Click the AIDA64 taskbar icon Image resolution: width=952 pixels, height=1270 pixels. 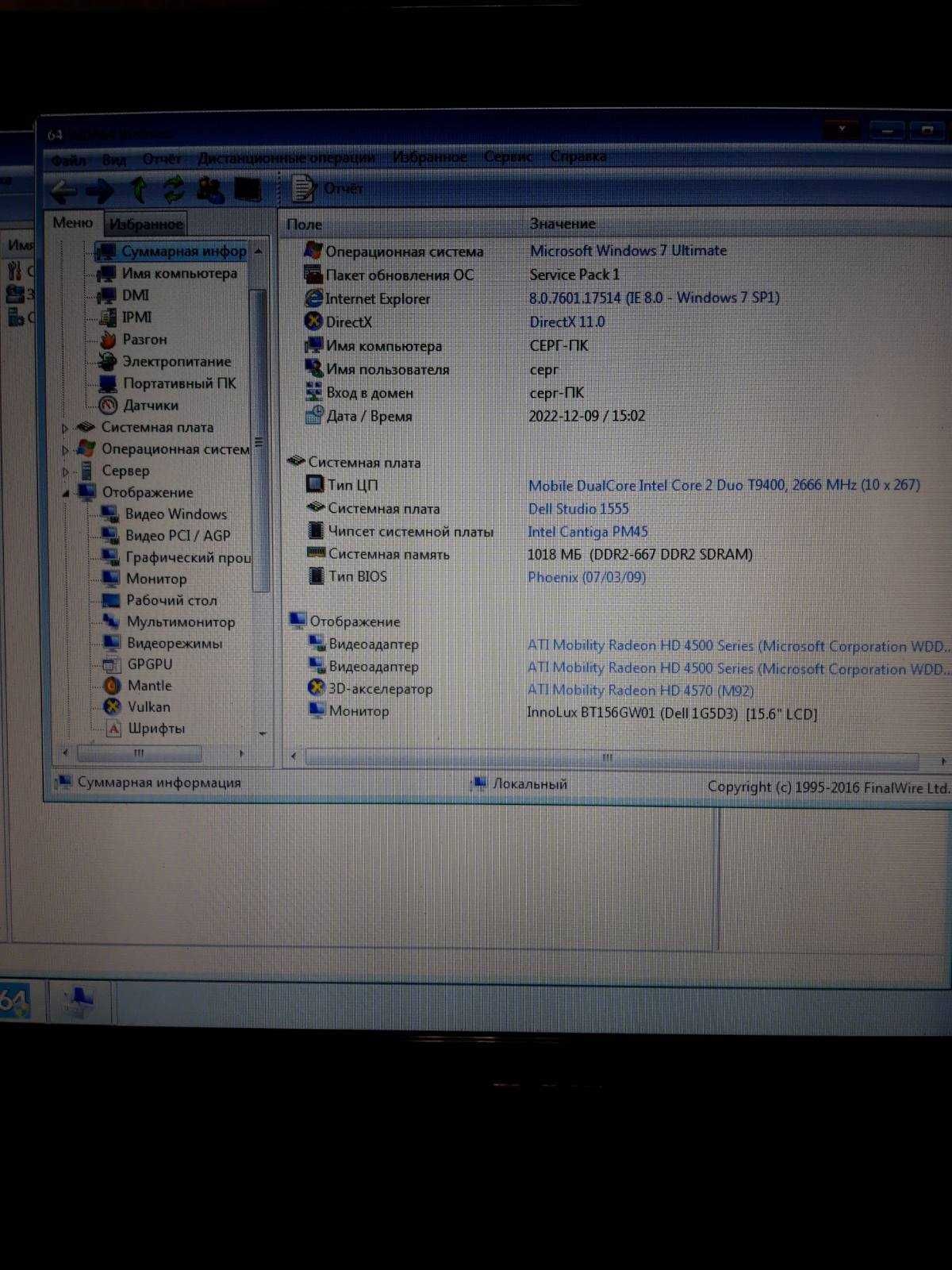[14, 1002]
